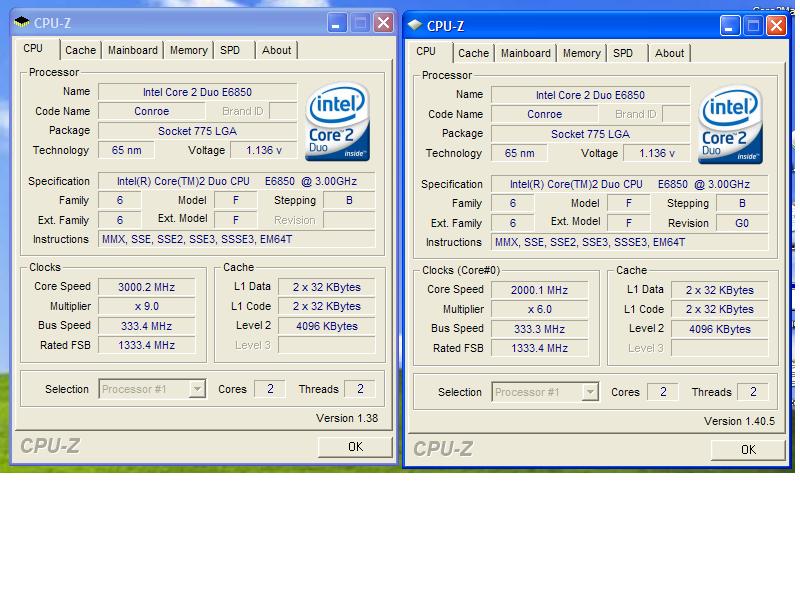Click Threads count in left window

coord(360,389)
